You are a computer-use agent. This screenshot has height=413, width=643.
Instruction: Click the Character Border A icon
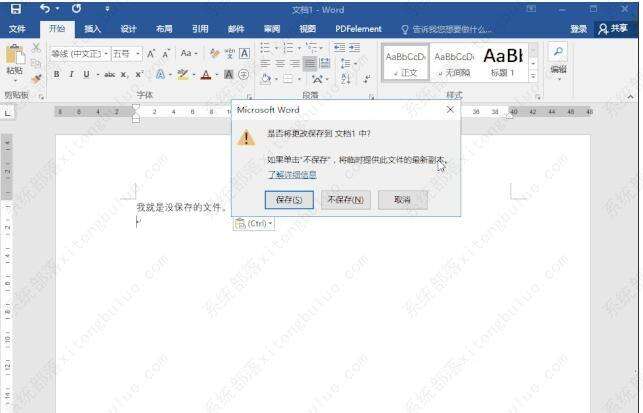pyautogui.click(x=244, y=53)
